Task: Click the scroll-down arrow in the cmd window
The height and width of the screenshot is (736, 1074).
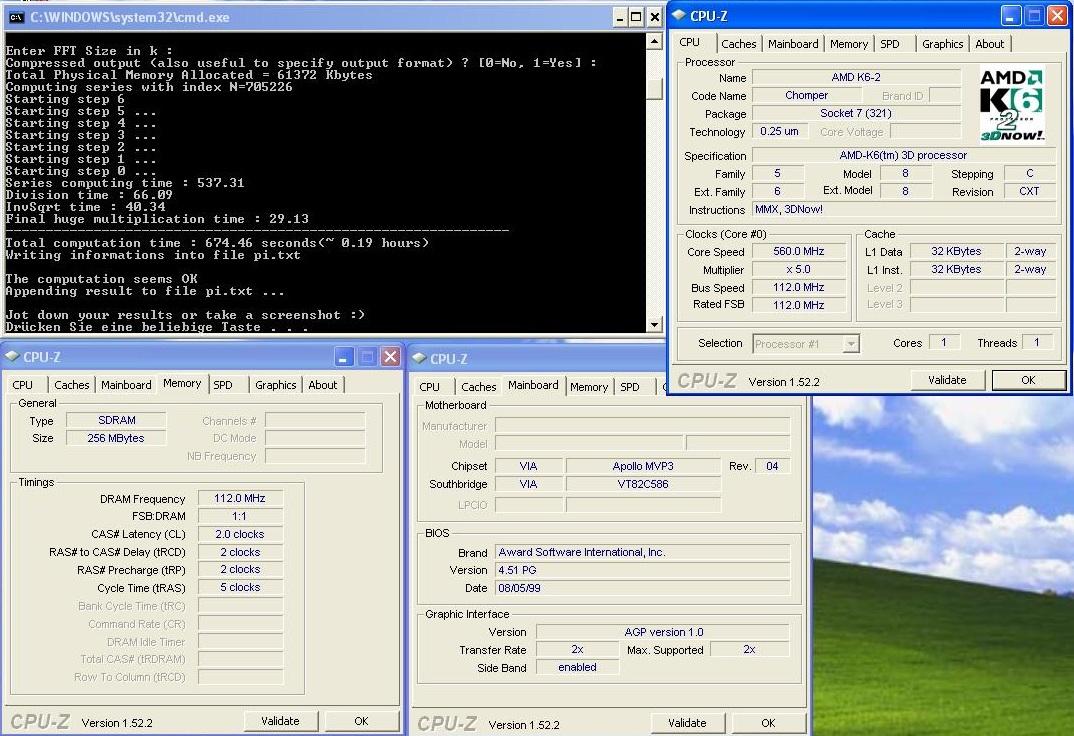Action: click(654, 325)
